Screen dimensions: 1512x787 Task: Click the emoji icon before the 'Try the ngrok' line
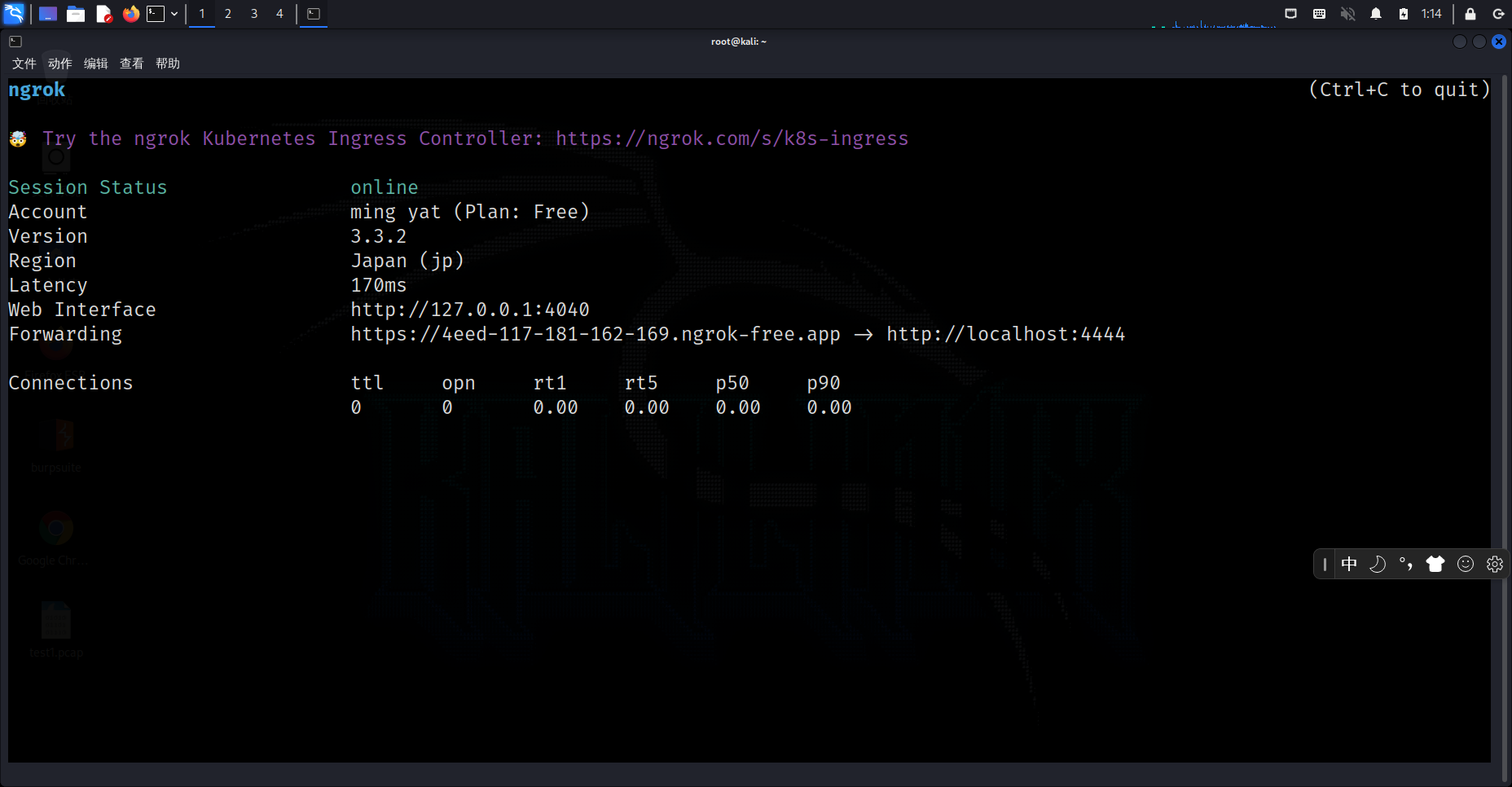pos(18,138)
